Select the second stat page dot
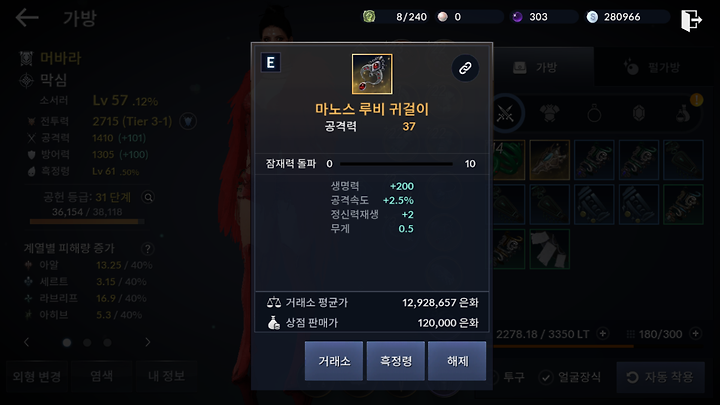The image size is (720, 405). (87, 343)
